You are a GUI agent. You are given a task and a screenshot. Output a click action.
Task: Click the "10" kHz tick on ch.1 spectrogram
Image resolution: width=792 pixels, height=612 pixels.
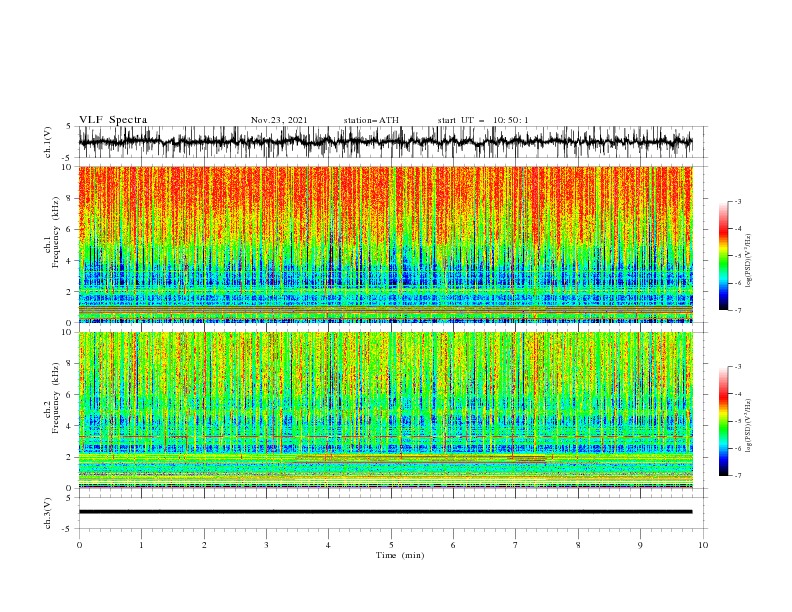[x=67, y=167]
